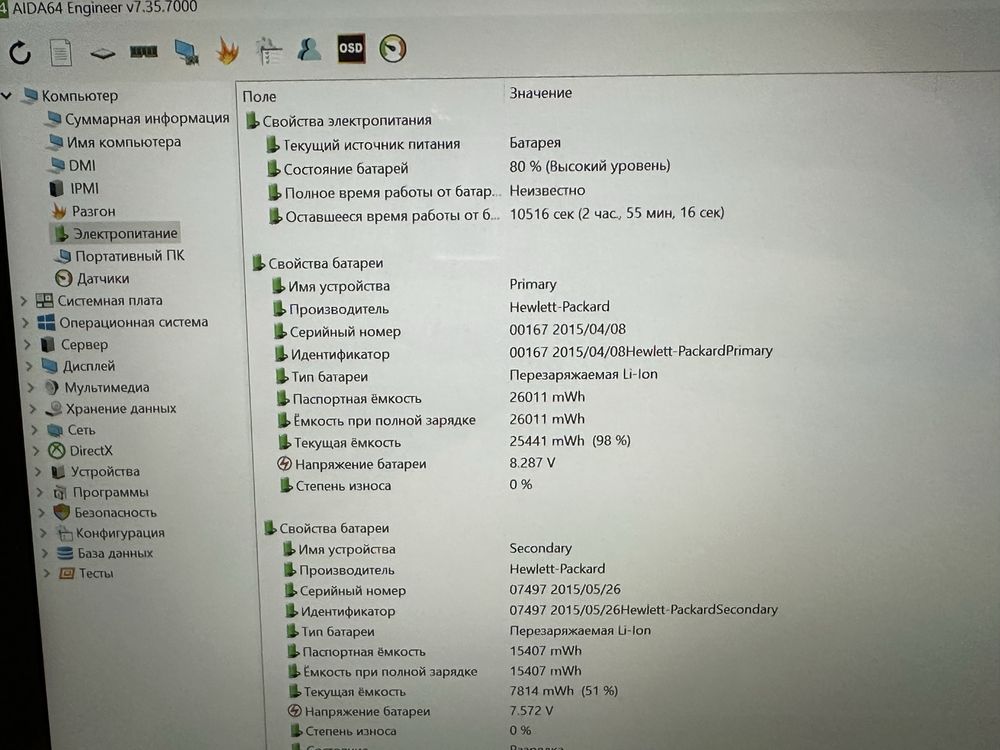Screen dimensions: 1000x750
Task: Expand the Безопасность tree node
Action: (41, 513)
